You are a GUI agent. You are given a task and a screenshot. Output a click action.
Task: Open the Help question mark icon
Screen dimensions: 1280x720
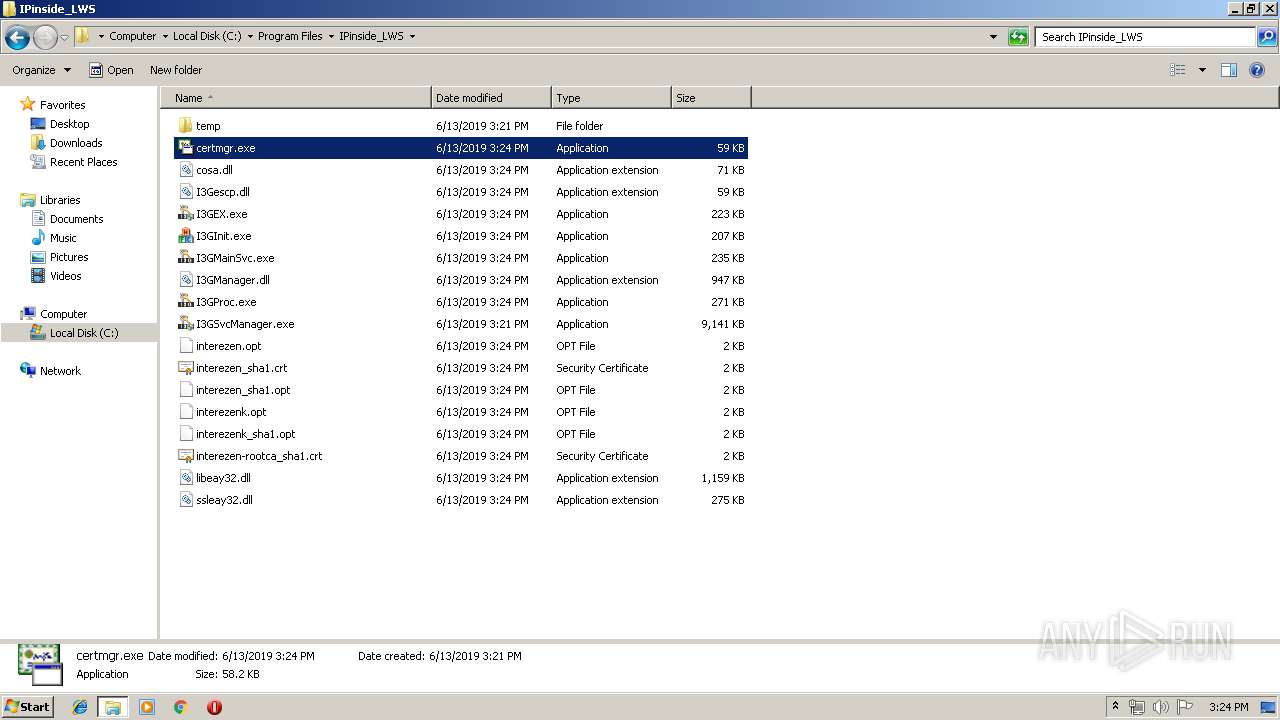[x=1257, y=70]
